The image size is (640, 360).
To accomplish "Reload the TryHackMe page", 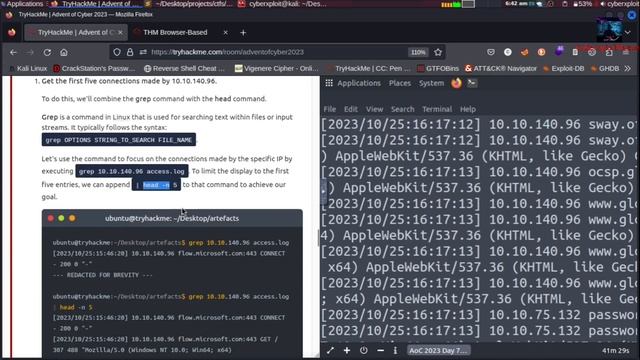I will coord(47,52).
